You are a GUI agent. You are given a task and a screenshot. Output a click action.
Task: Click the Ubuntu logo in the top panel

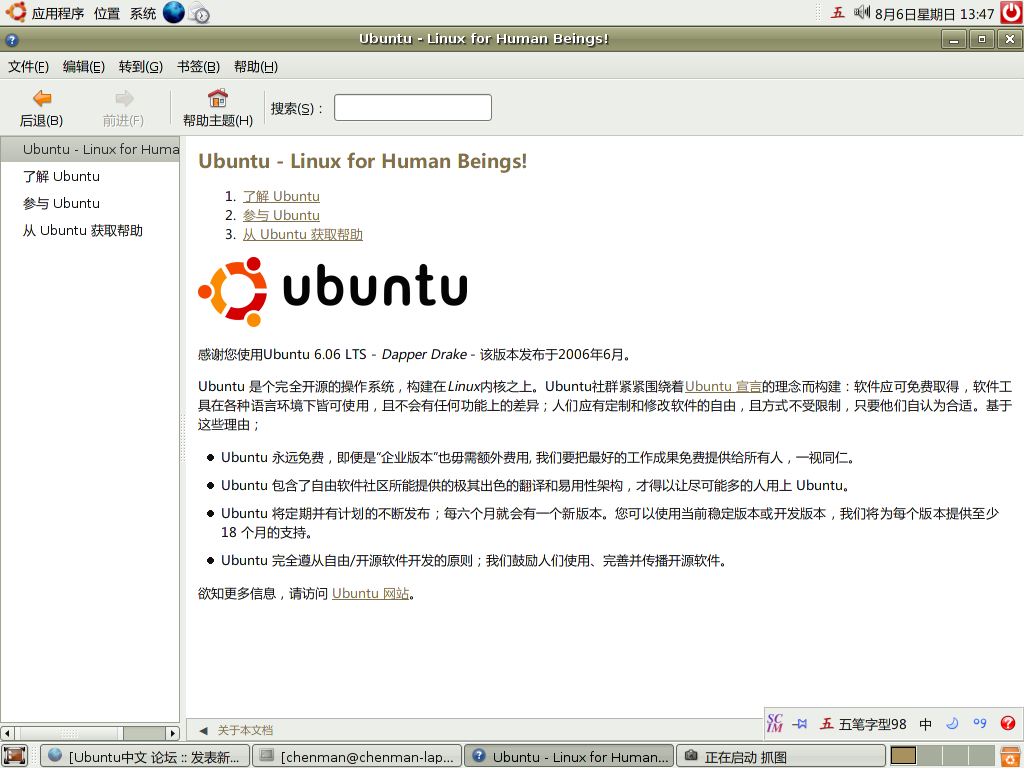tap(16, 12)
